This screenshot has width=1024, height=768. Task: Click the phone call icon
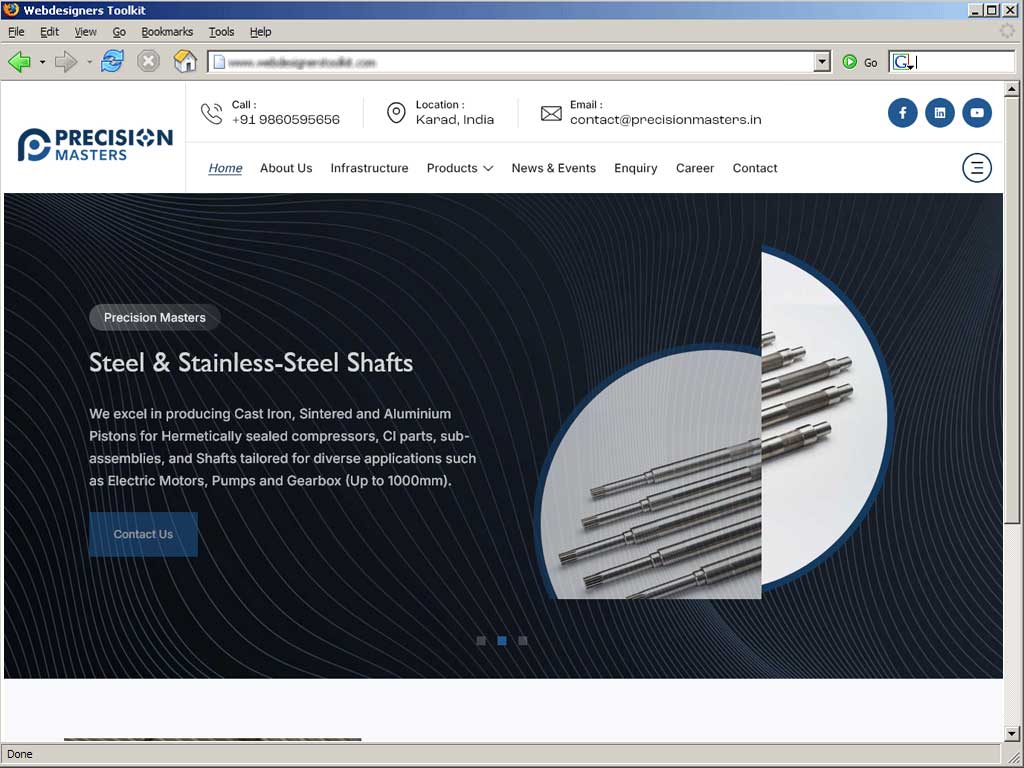pos(212,113)
